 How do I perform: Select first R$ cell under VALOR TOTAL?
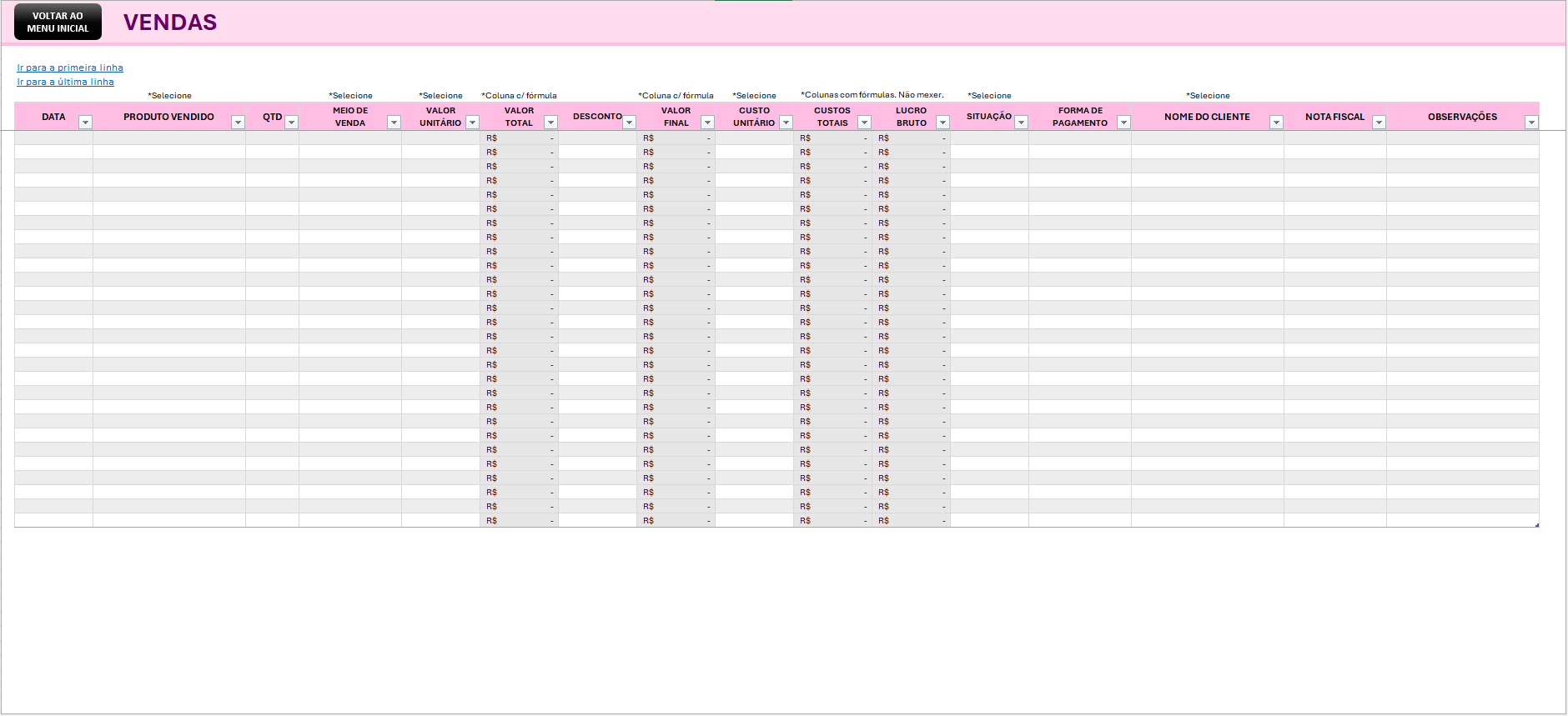pos(519,138)
